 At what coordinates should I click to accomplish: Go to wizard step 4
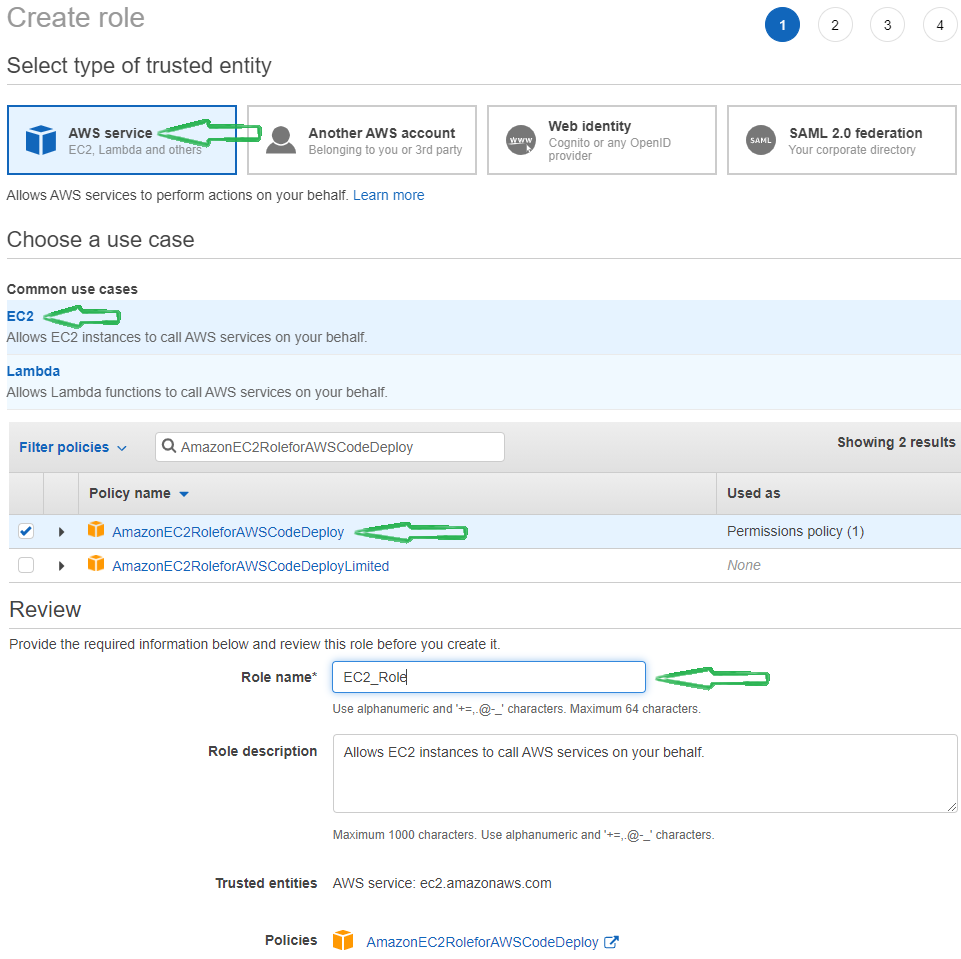[x=940, y=25]
